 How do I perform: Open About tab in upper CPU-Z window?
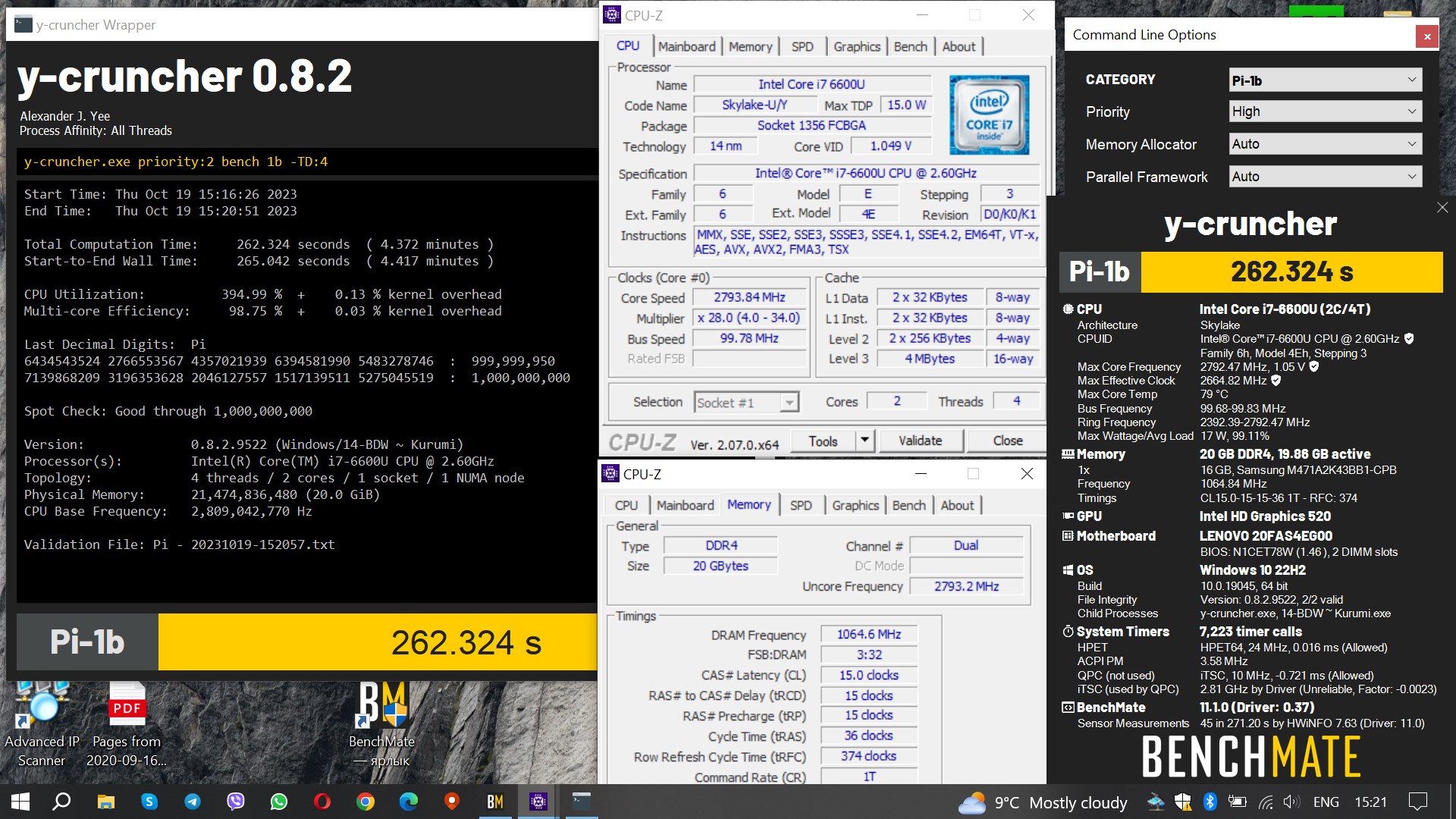959,46
